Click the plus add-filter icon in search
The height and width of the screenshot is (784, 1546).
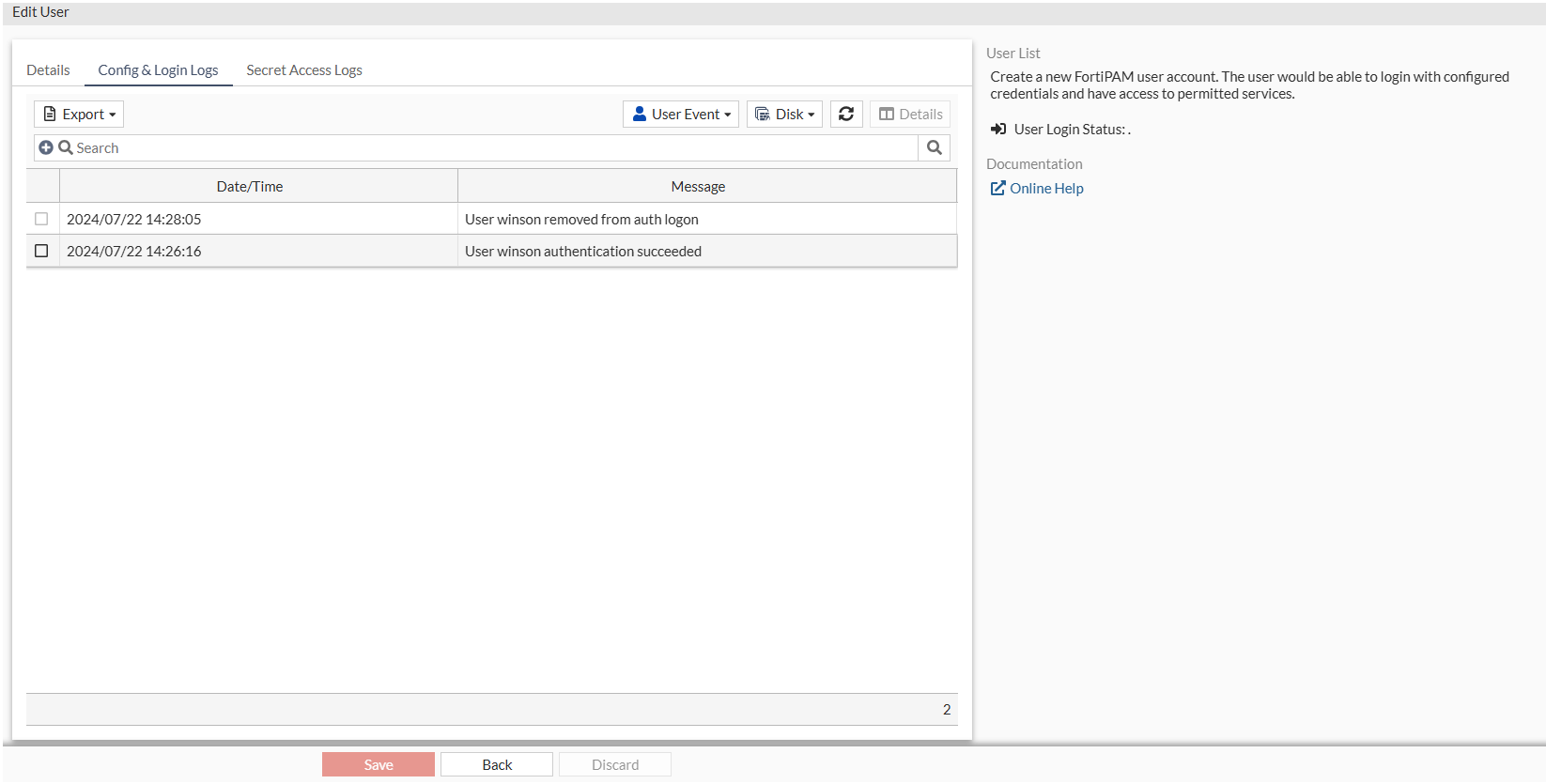(x=46, y=147)
